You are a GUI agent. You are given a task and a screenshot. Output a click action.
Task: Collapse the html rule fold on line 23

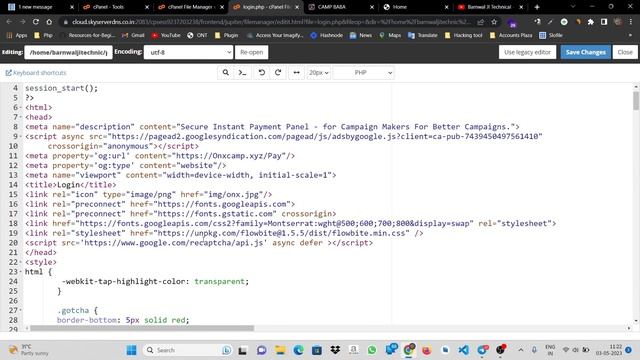click(x=20, y=272)
